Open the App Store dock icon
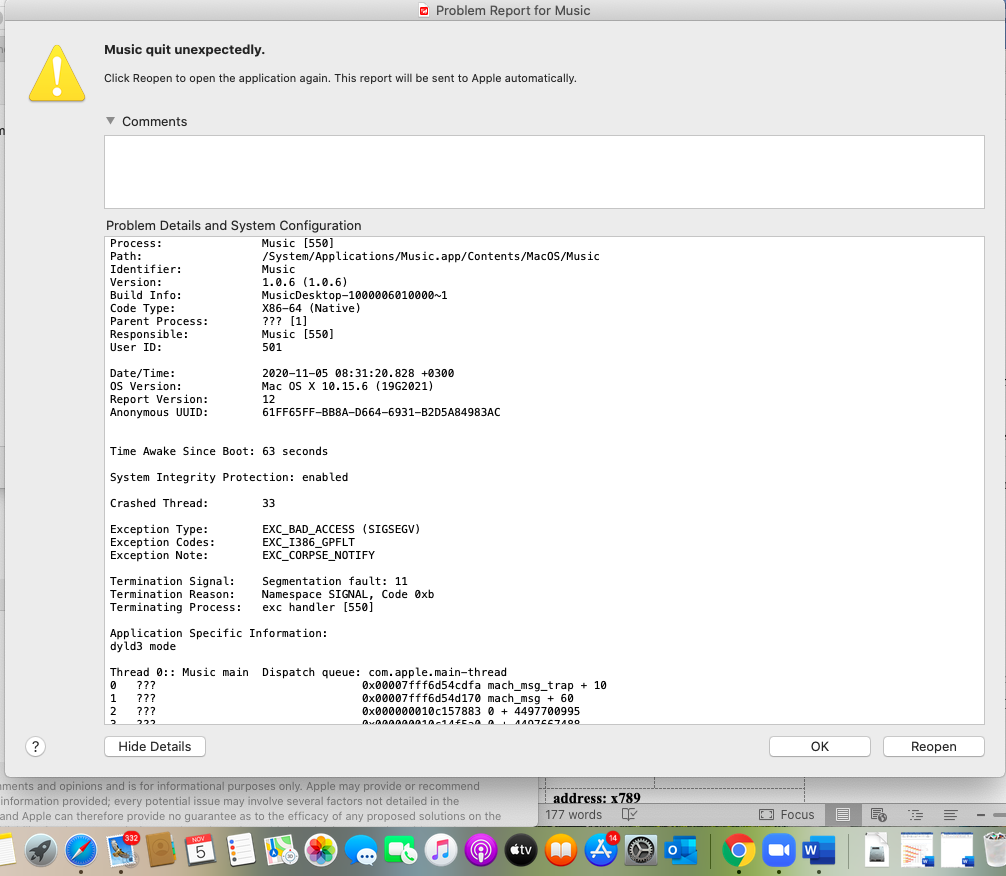Viewport: 1006px width, 876px height. [x=600, y=851]
